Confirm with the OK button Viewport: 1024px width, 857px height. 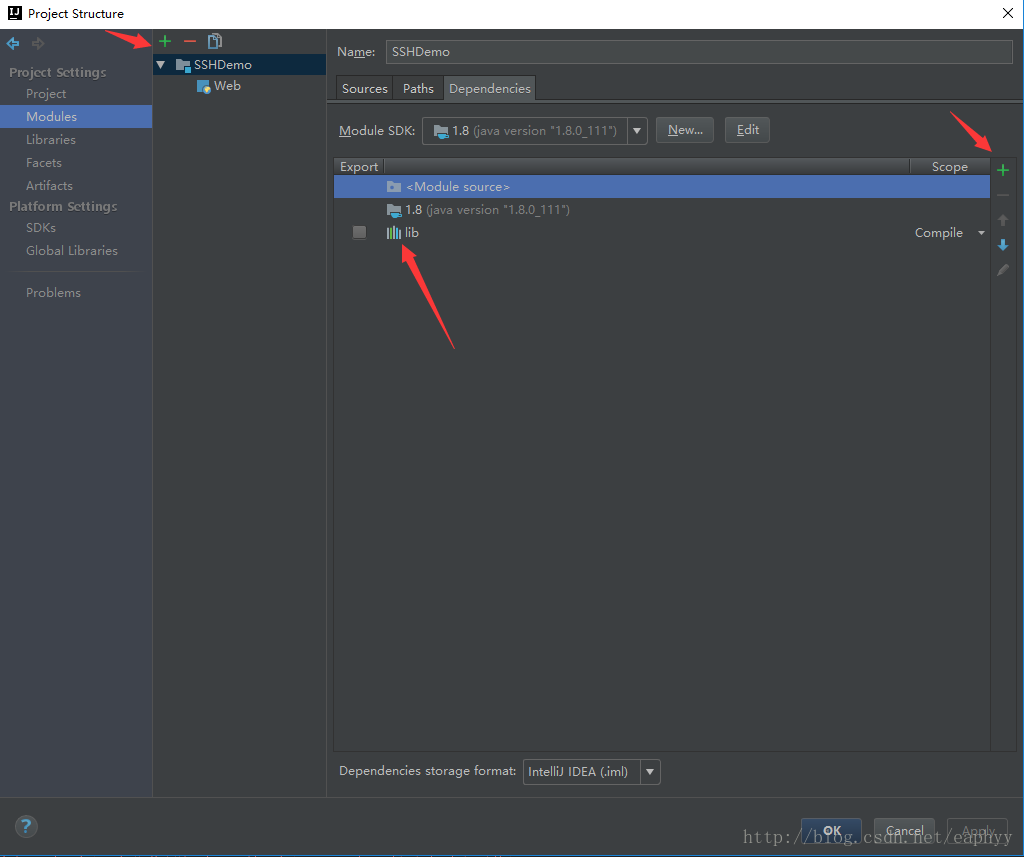coord(831,830)
